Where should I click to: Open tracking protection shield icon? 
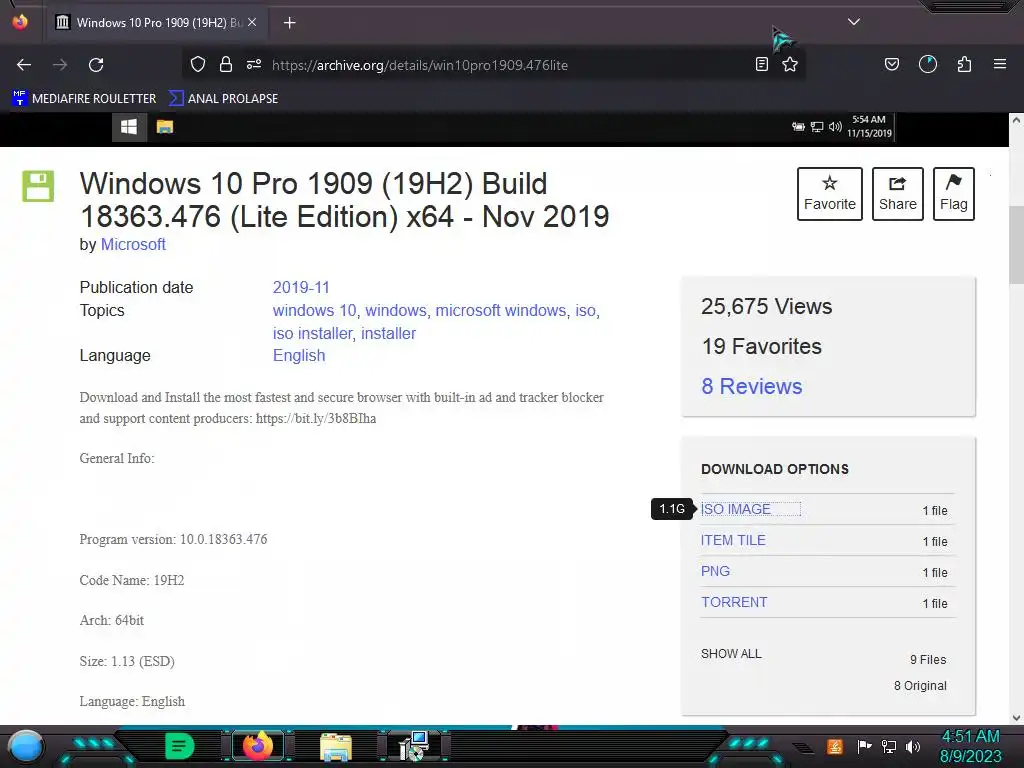coord(198,64)
